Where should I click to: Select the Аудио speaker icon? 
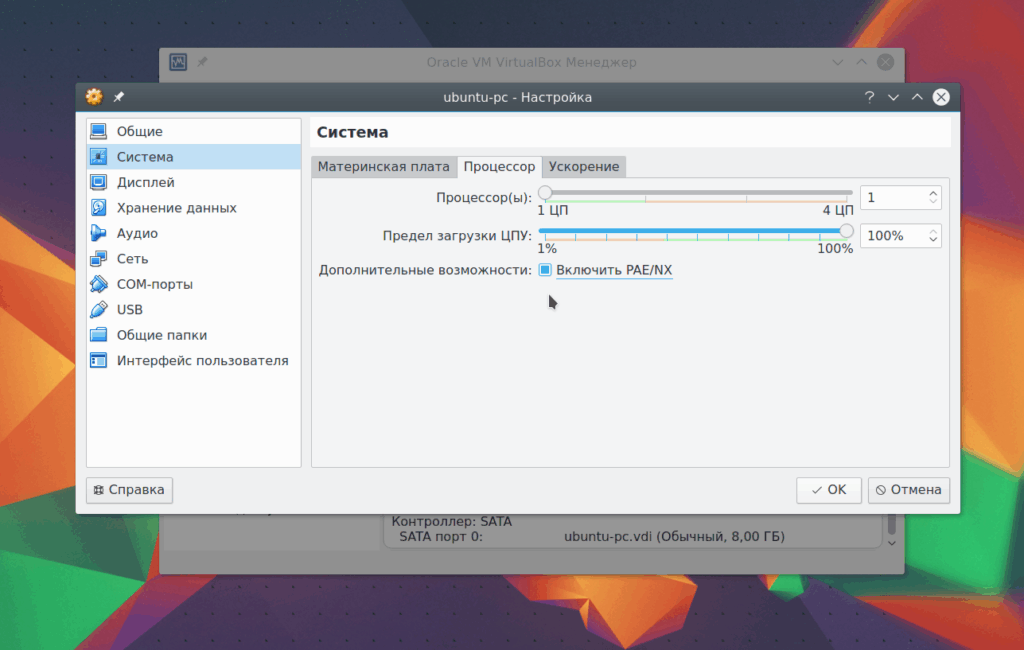[x=99, y=233]
